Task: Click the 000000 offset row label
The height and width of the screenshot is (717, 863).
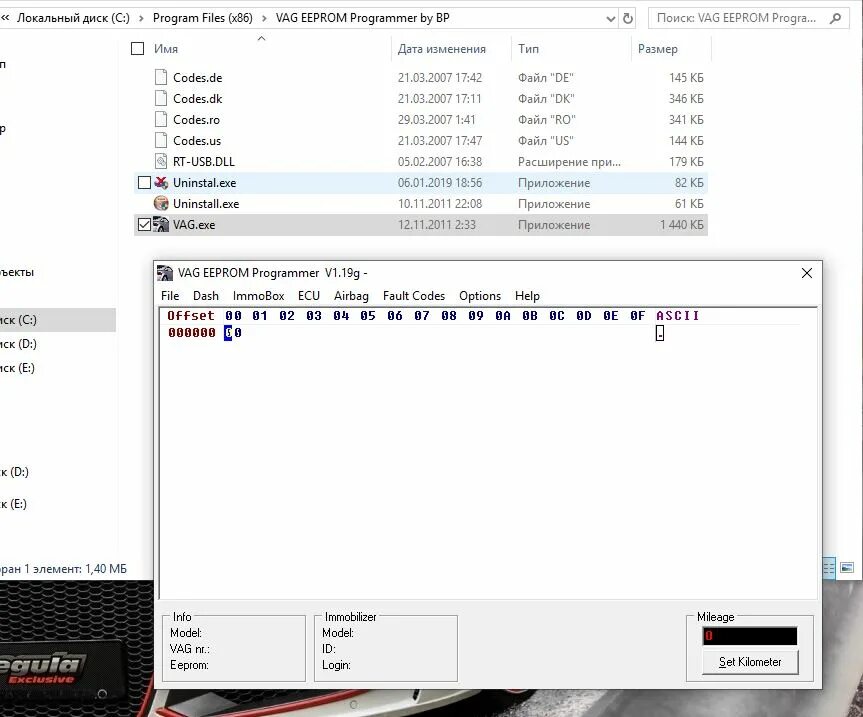Action: pyautogui.click(x=192, y=332)
